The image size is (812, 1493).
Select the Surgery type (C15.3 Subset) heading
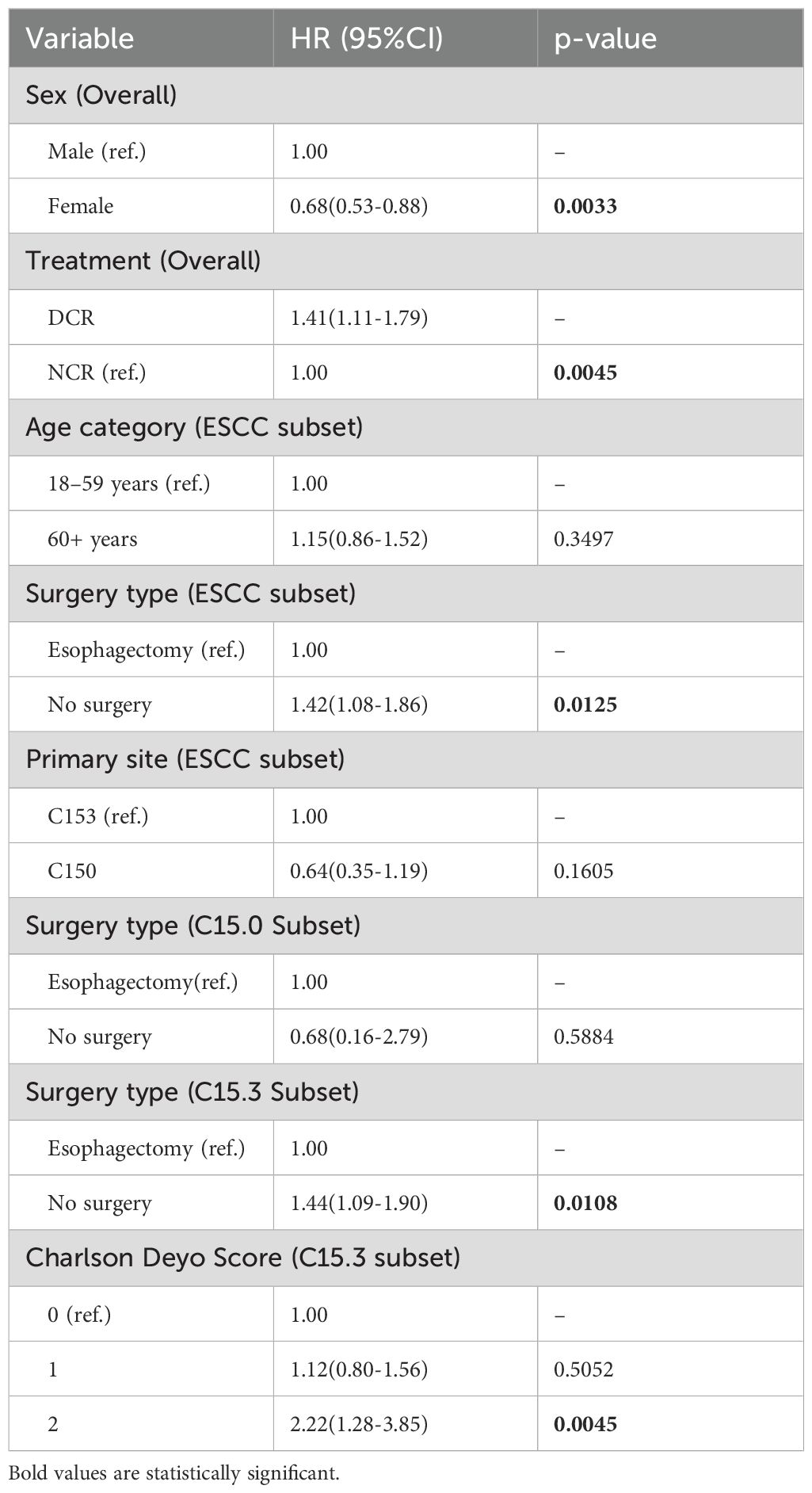tap(193, 1092)
